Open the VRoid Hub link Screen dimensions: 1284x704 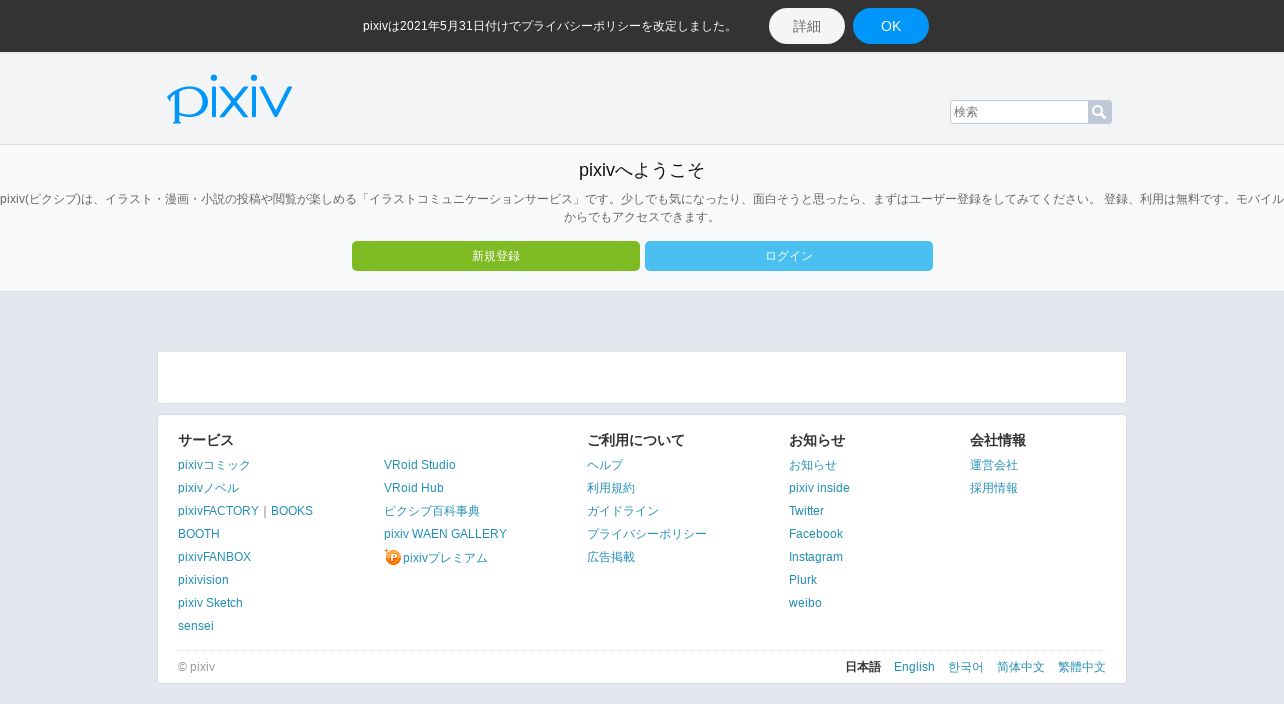[x=414, y=488]
